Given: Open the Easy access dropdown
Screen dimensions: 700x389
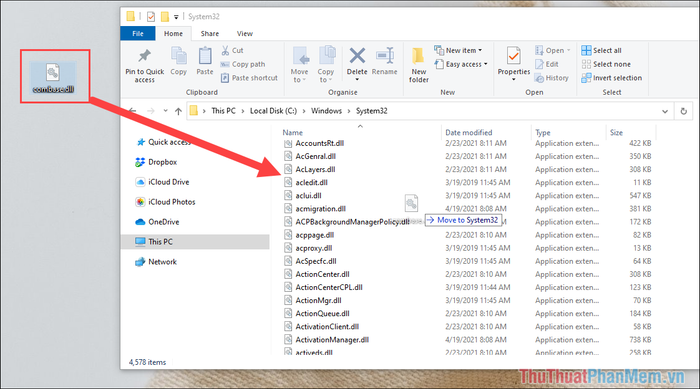Looking at the screenshot, I should pyautogui.click(x=461, y=64).
